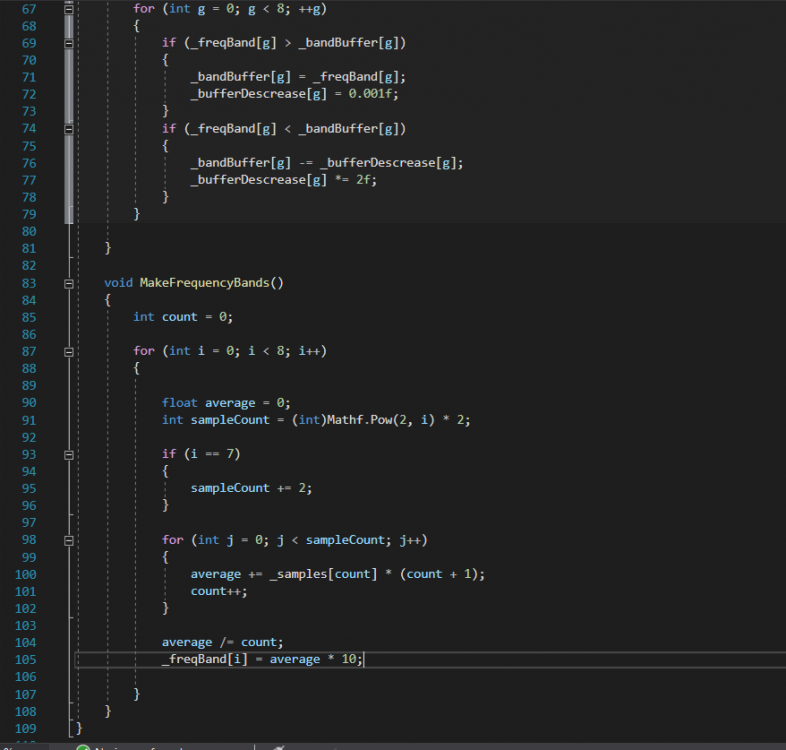
Task: Collapse the if block at line 69
Action: [68, 43]
